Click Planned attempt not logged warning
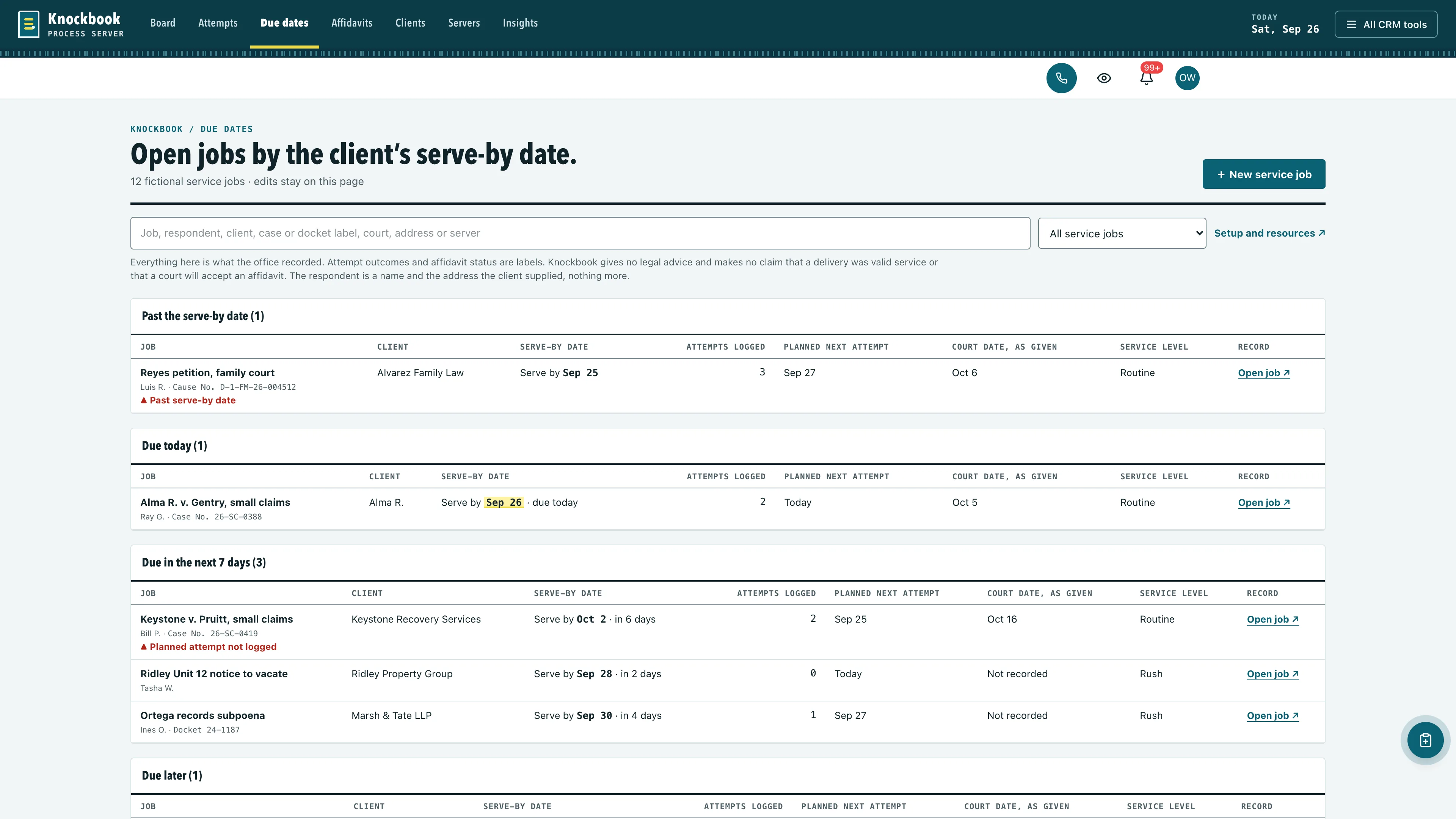 pyautogui.click(x=208, y=646)
